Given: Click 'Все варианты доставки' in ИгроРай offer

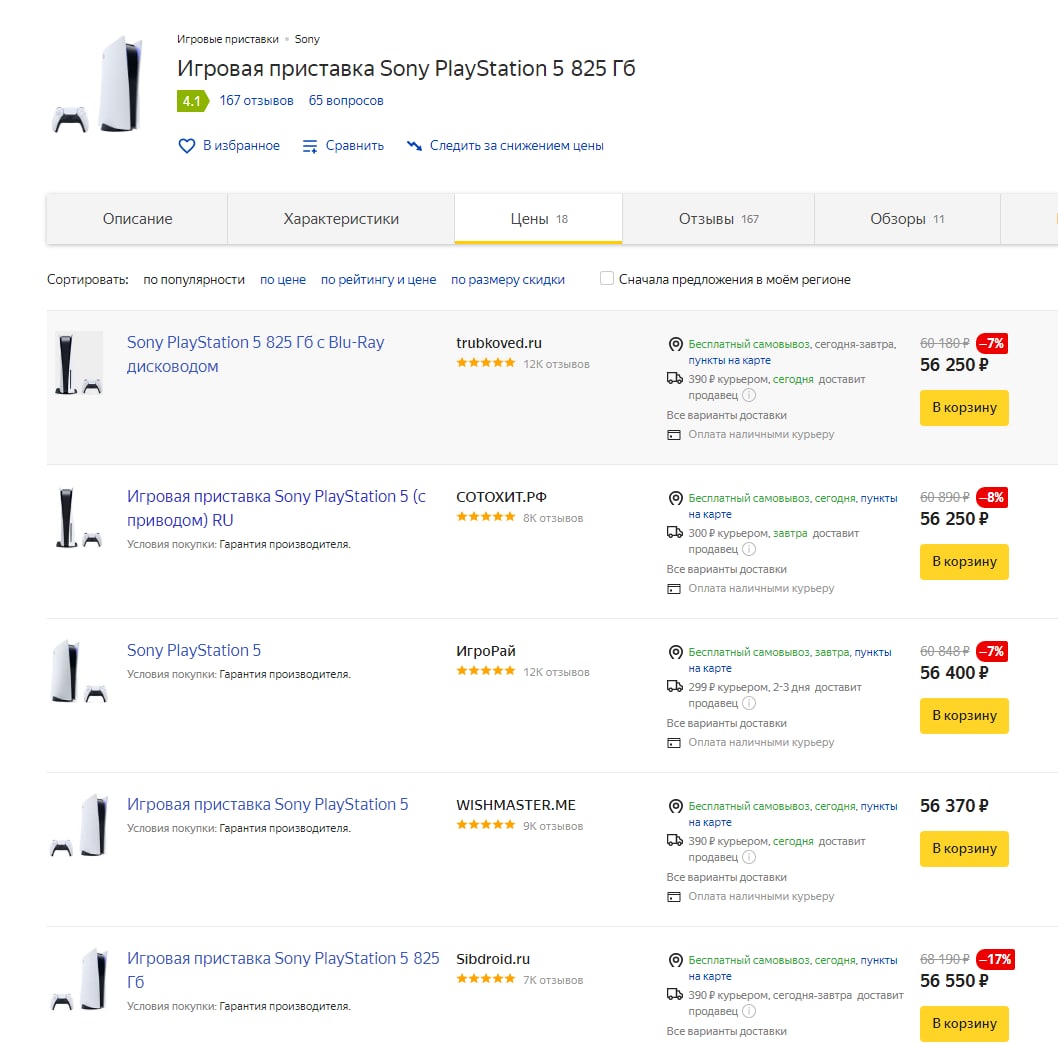Looking at the screenshot, I should [726, 723].
